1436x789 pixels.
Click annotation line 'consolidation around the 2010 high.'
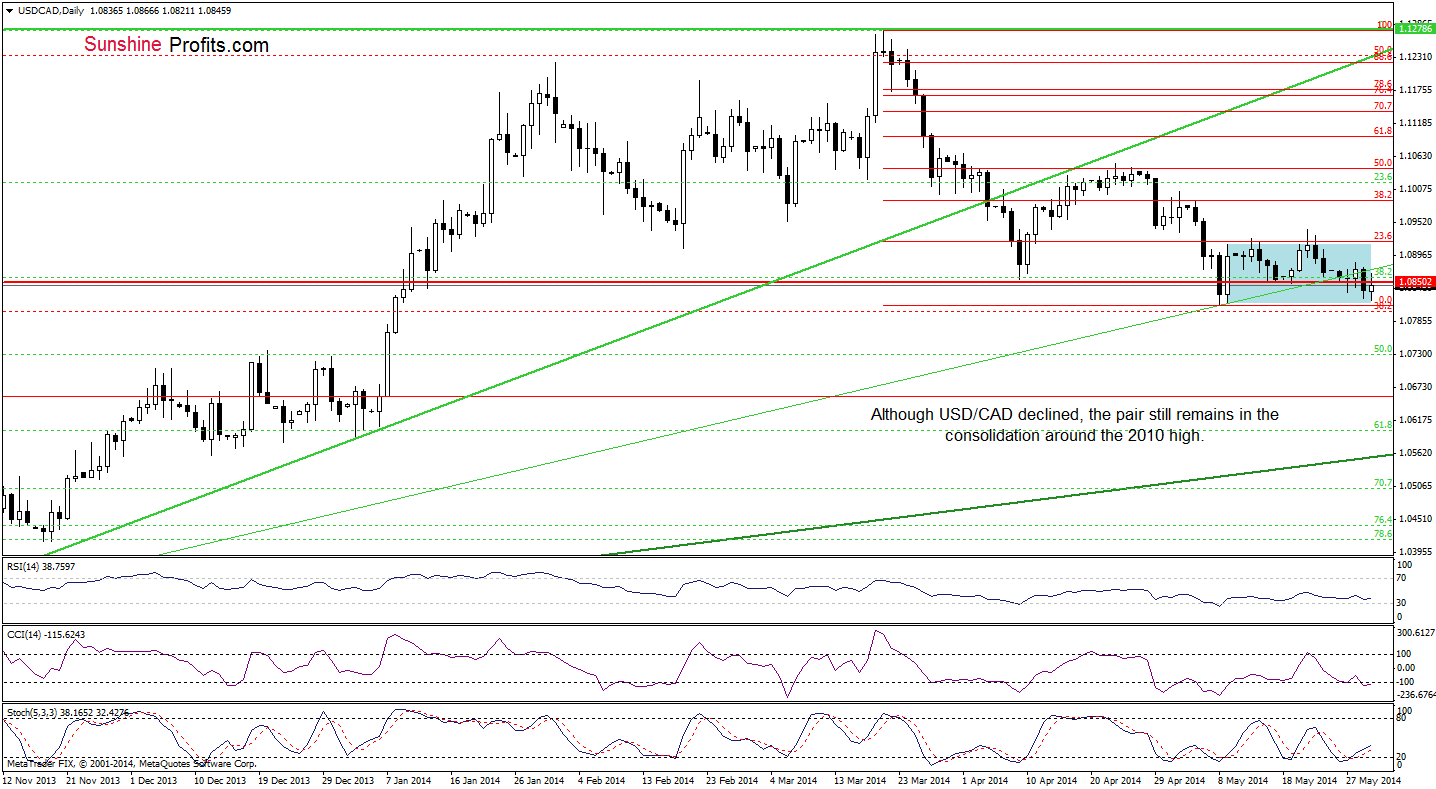pyautogui.click(x=1074, y=436)
